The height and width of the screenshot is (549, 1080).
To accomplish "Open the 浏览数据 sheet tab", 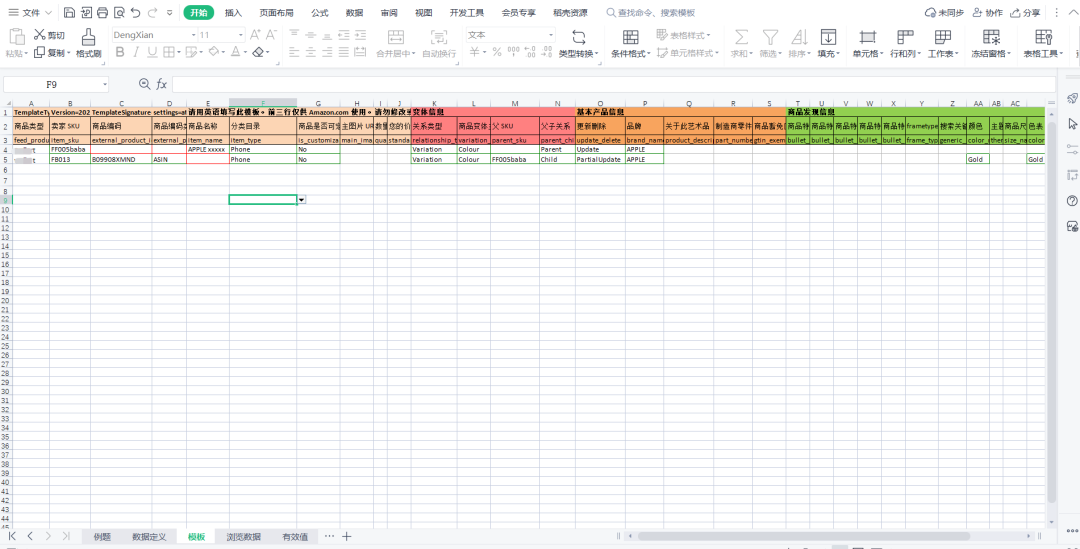I will [x=243, y=537].
